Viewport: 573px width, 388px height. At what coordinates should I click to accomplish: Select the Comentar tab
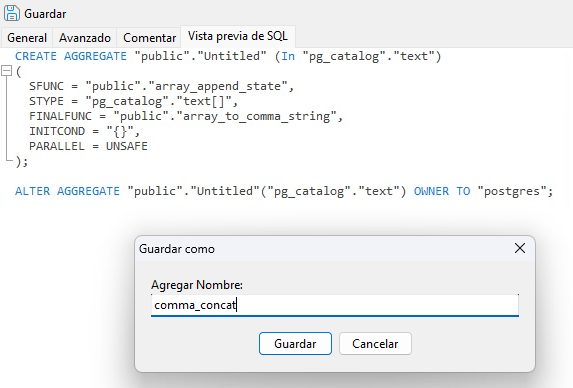149,38
